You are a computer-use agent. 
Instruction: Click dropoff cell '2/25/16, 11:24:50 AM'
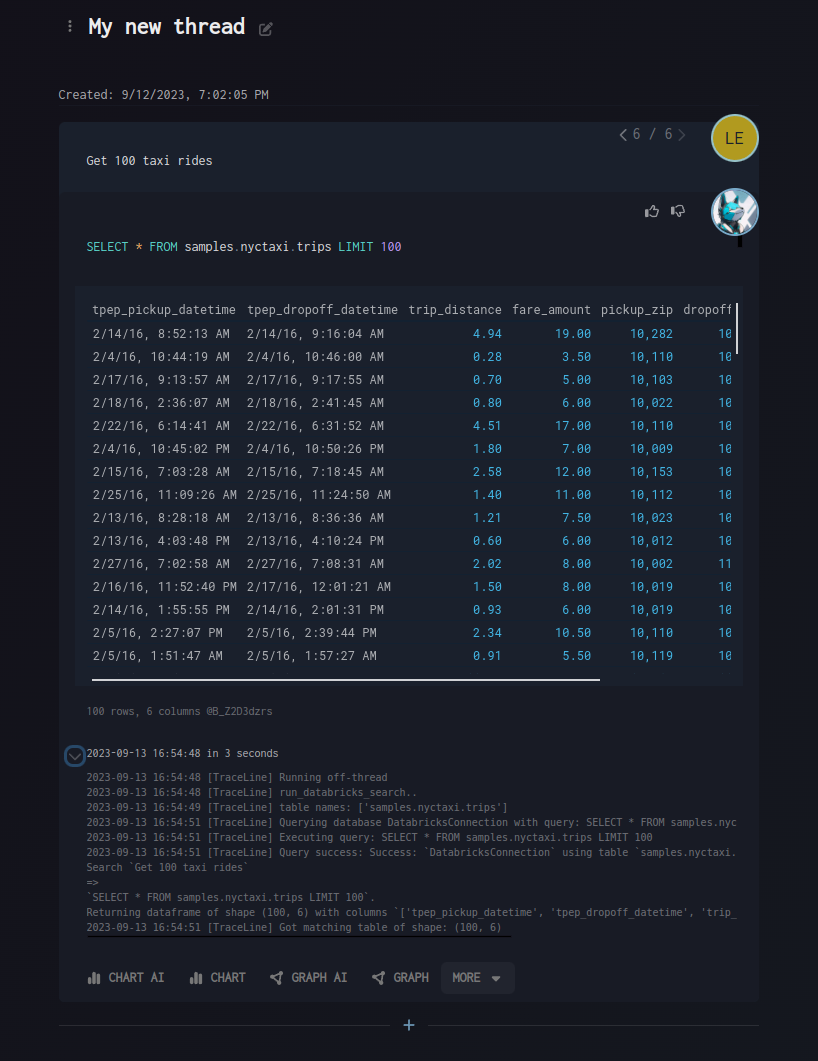point(319,495)
